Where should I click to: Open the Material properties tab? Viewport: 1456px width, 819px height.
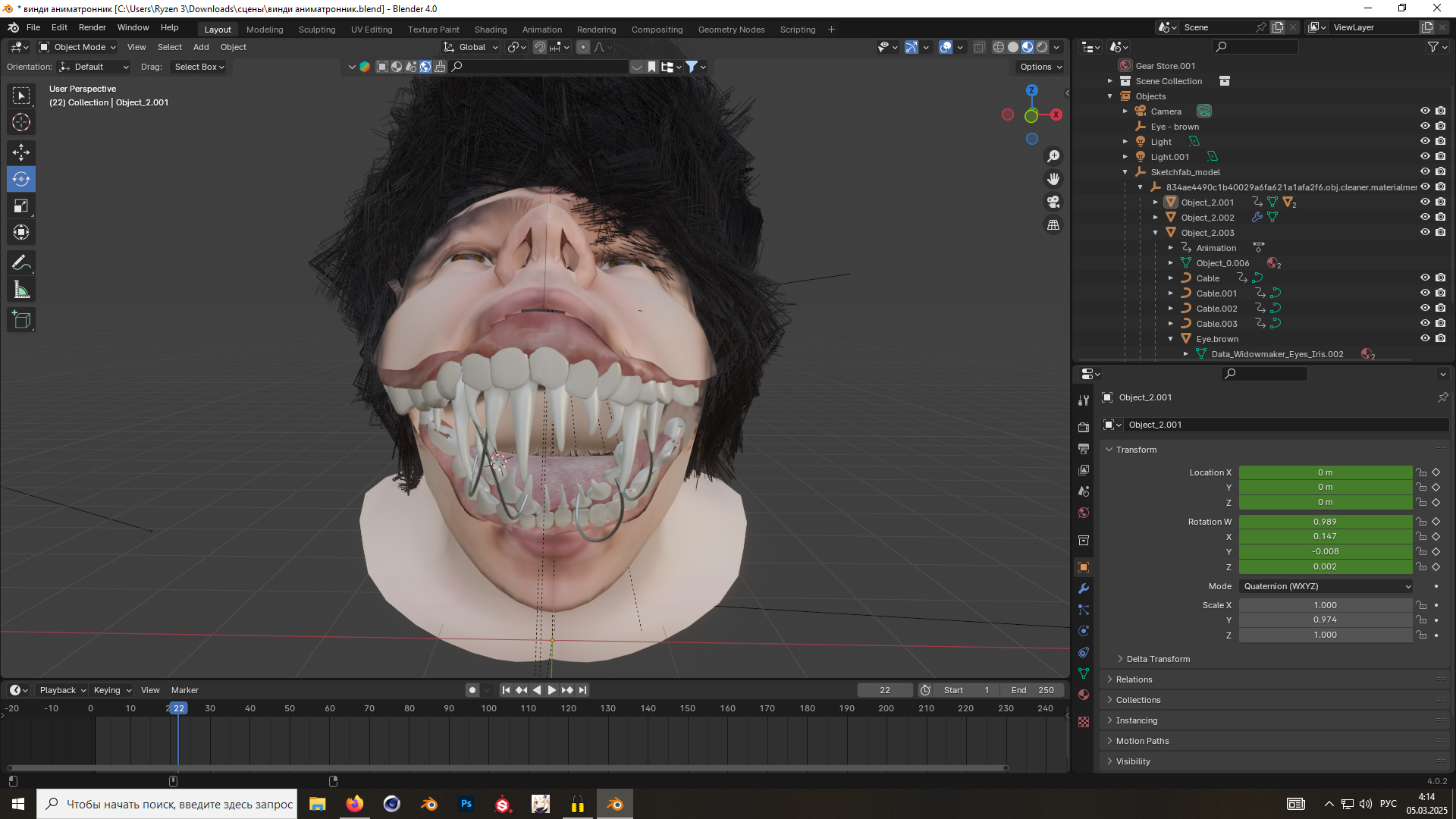tap(1084, 695)
